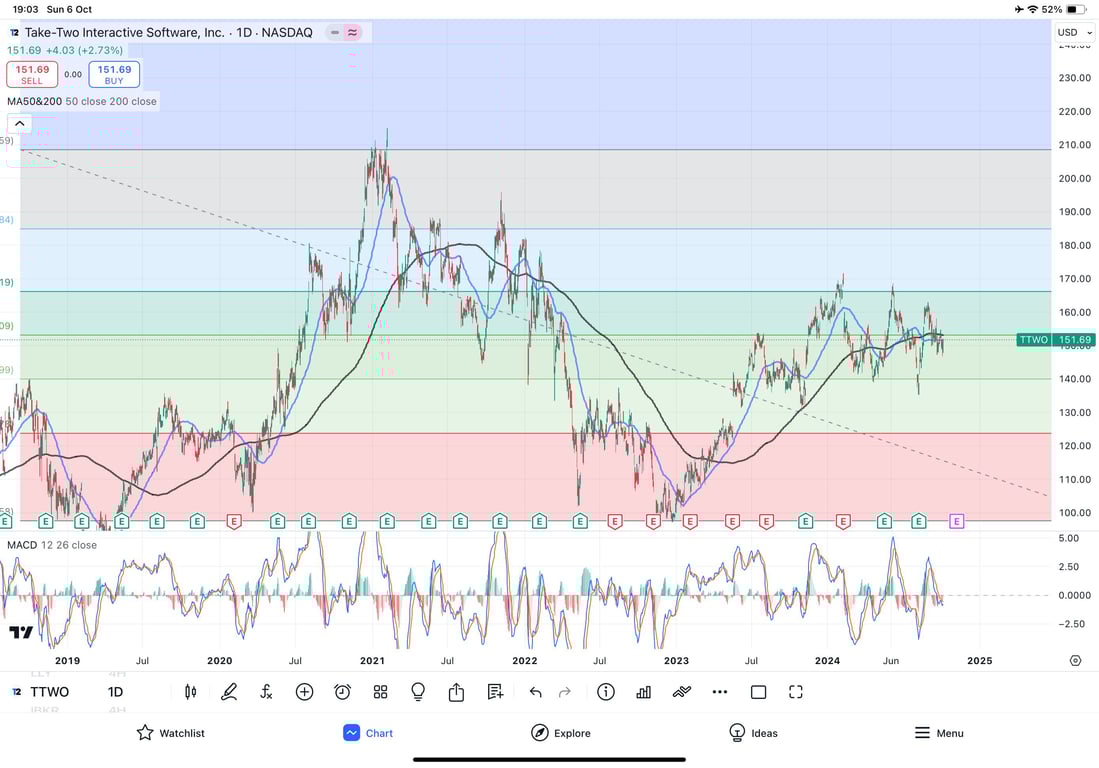The height and width of the screenshot is (768, 1099).
Task: Tap the 0.00 spread value
Action: coord(73,74)
